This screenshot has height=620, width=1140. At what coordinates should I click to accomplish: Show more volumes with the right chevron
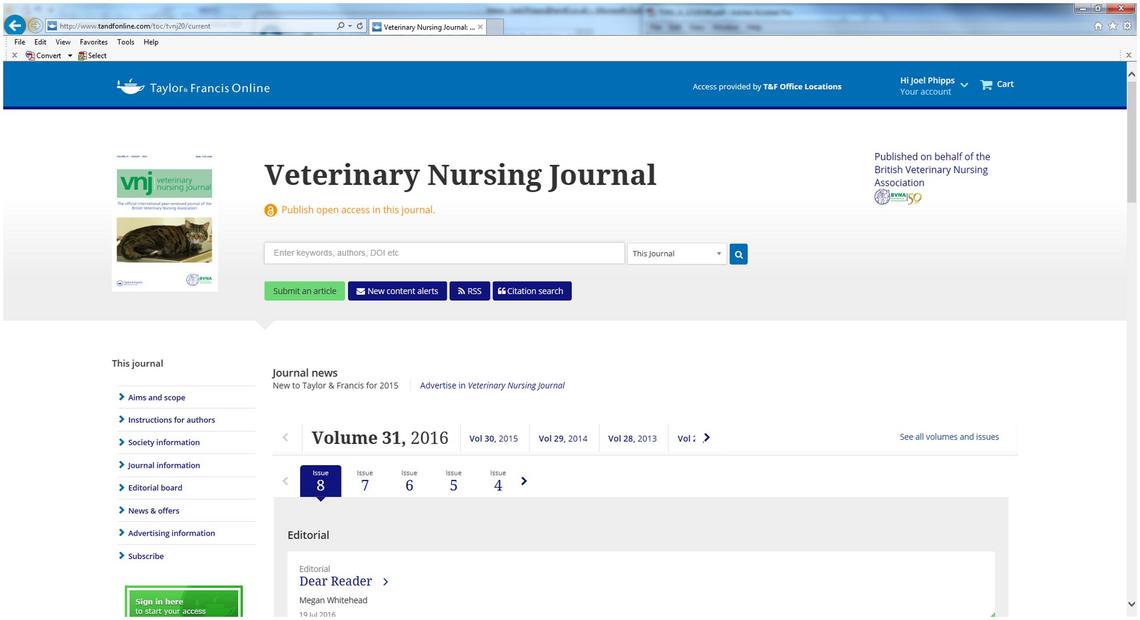pos(707,438)
